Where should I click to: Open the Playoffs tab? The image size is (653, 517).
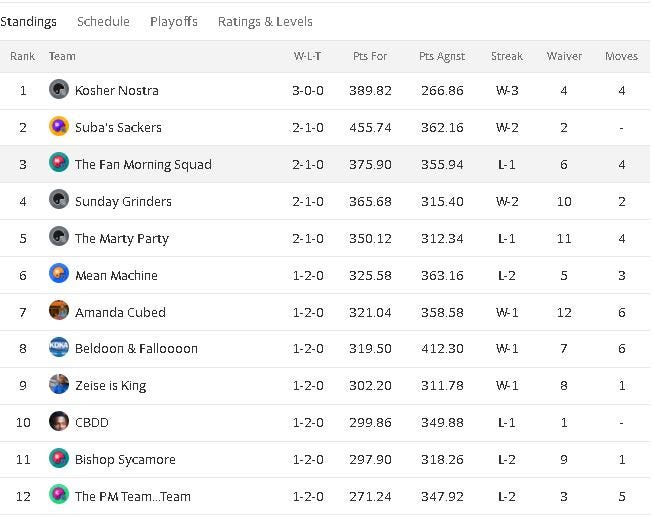coord(174,22)
